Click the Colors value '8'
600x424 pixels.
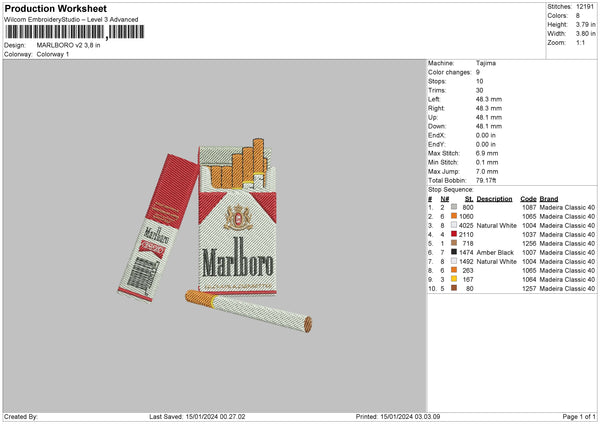point(577,16)
